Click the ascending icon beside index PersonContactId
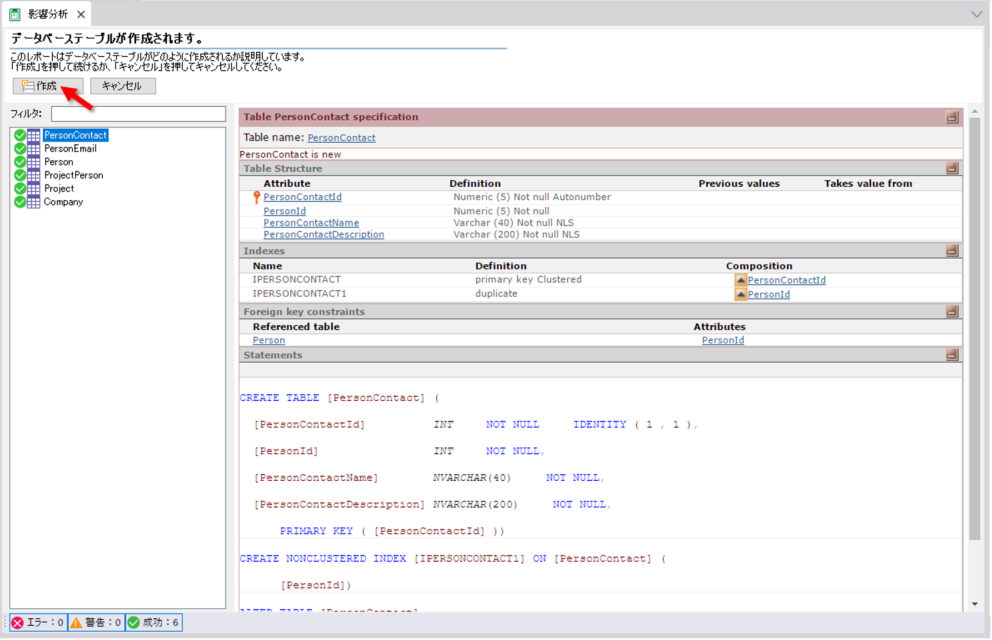Viewport: 992px width, 640px height. click(740, 280)
